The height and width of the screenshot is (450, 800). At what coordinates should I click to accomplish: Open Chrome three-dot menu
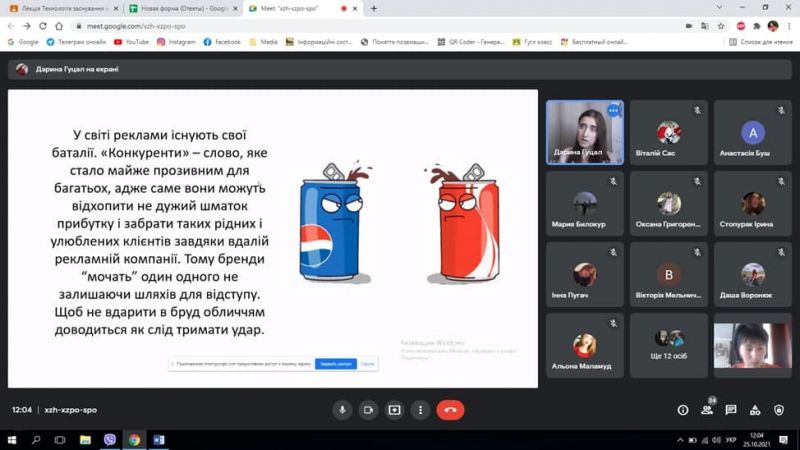click(x=789, y=26)
